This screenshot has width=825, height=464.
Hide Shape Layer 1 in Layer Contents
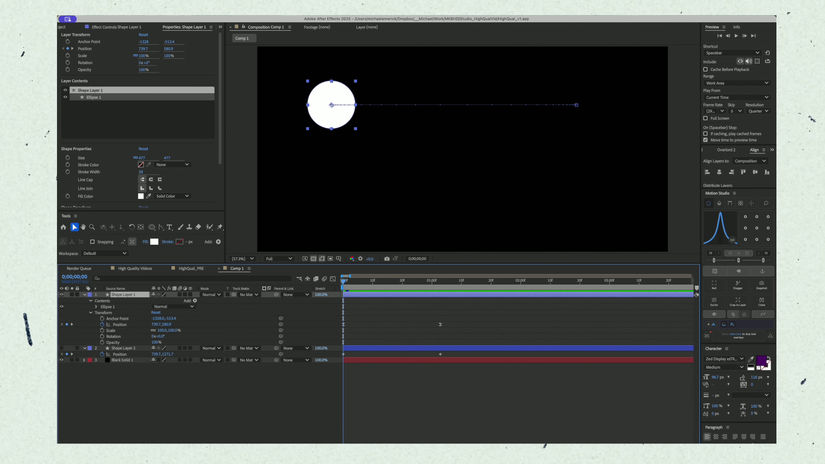coord(65,90)
